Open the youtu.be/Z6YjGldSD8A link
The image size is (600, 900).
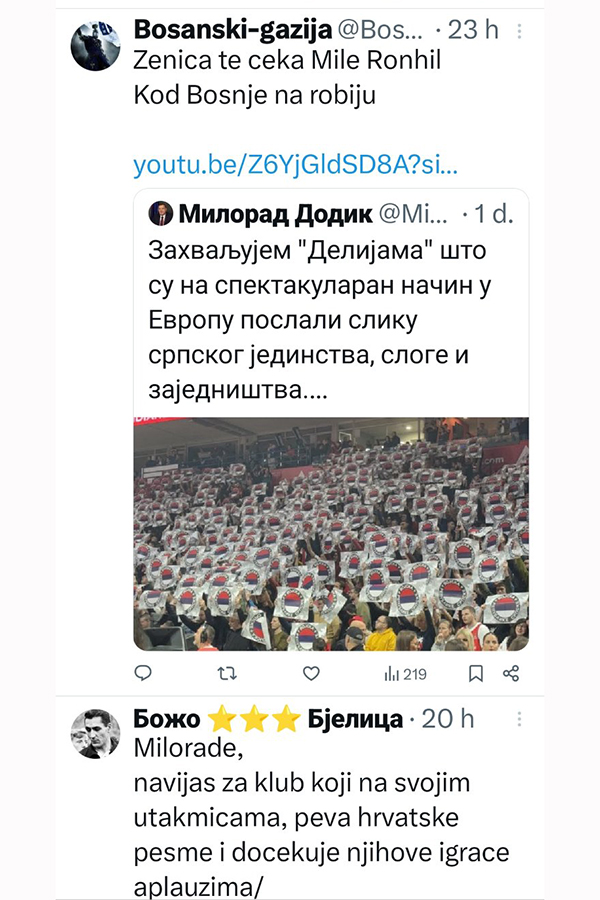296,165
